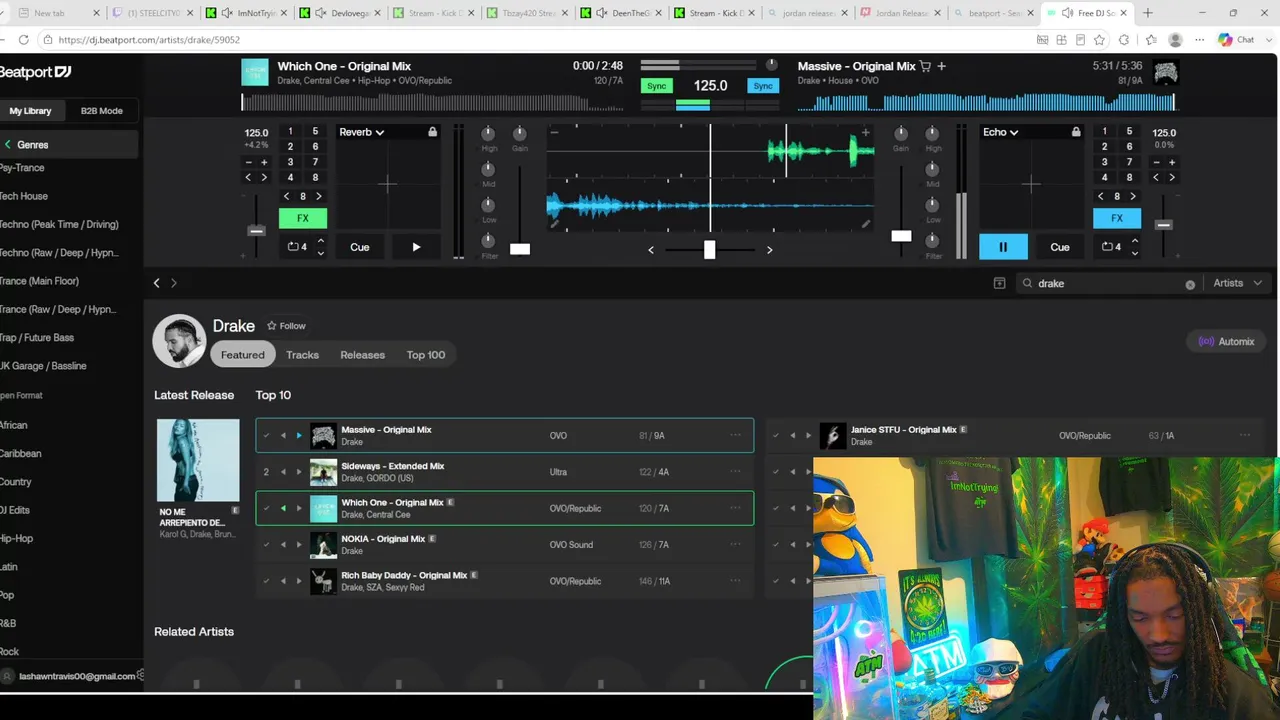1280x720 pixels.
Task: Switch to the My Library tab
Action: click(x=30, y=111)
